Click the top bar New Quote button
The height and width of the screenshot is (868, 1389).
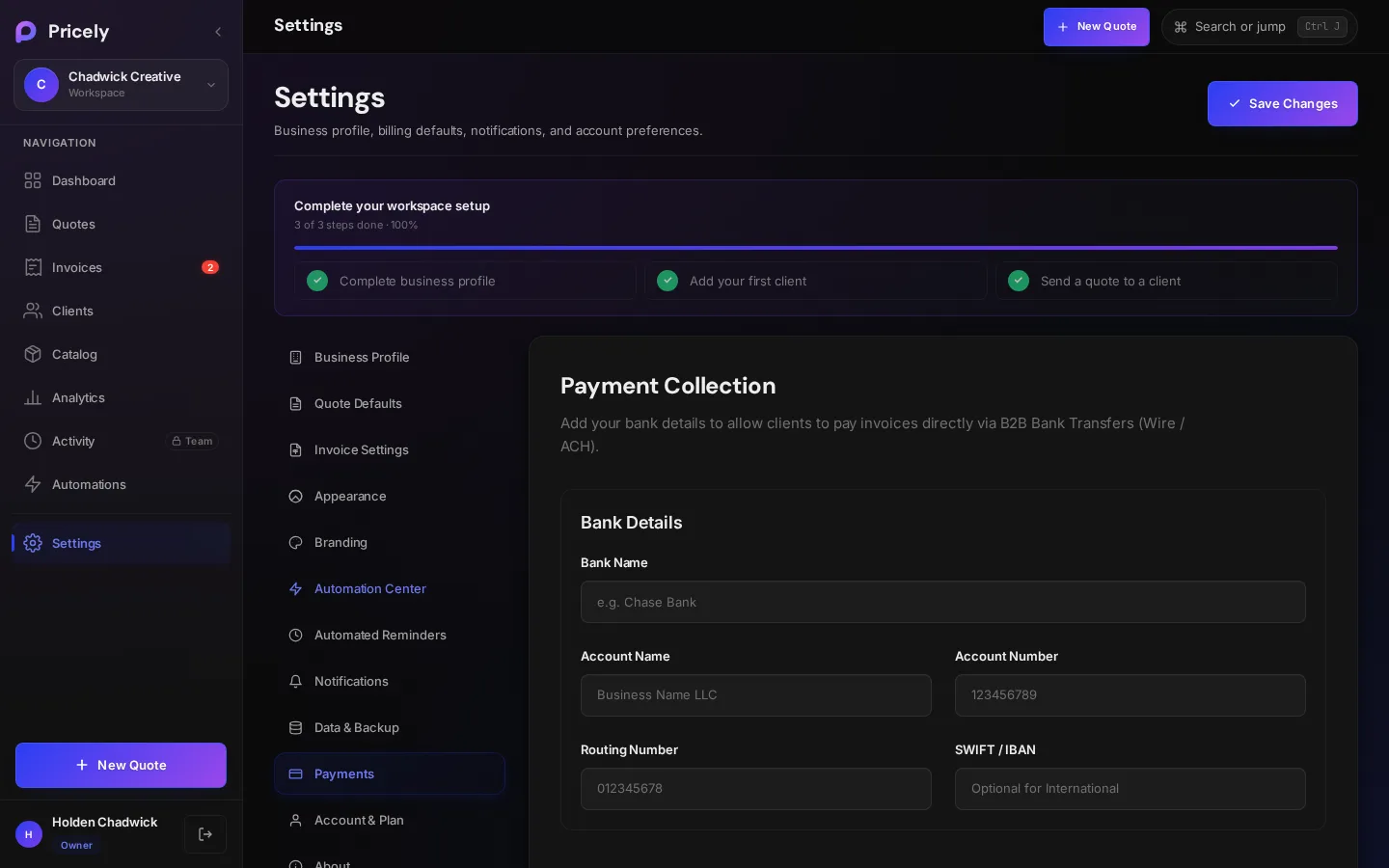[x=1097, y=27]
